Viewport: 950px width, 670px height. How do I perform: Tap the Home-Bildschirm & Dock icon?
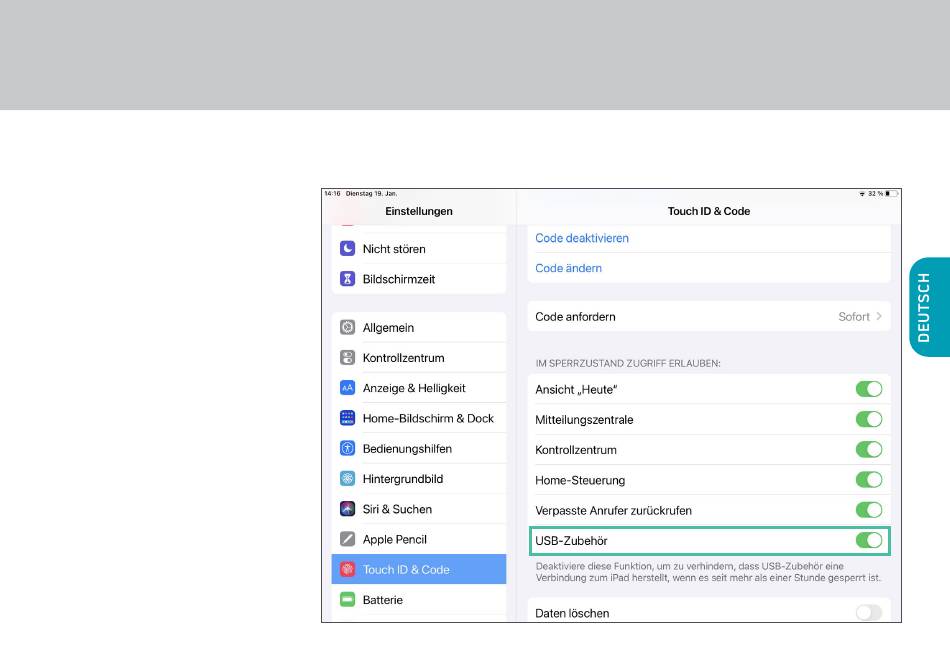click(x=347, y=418)
